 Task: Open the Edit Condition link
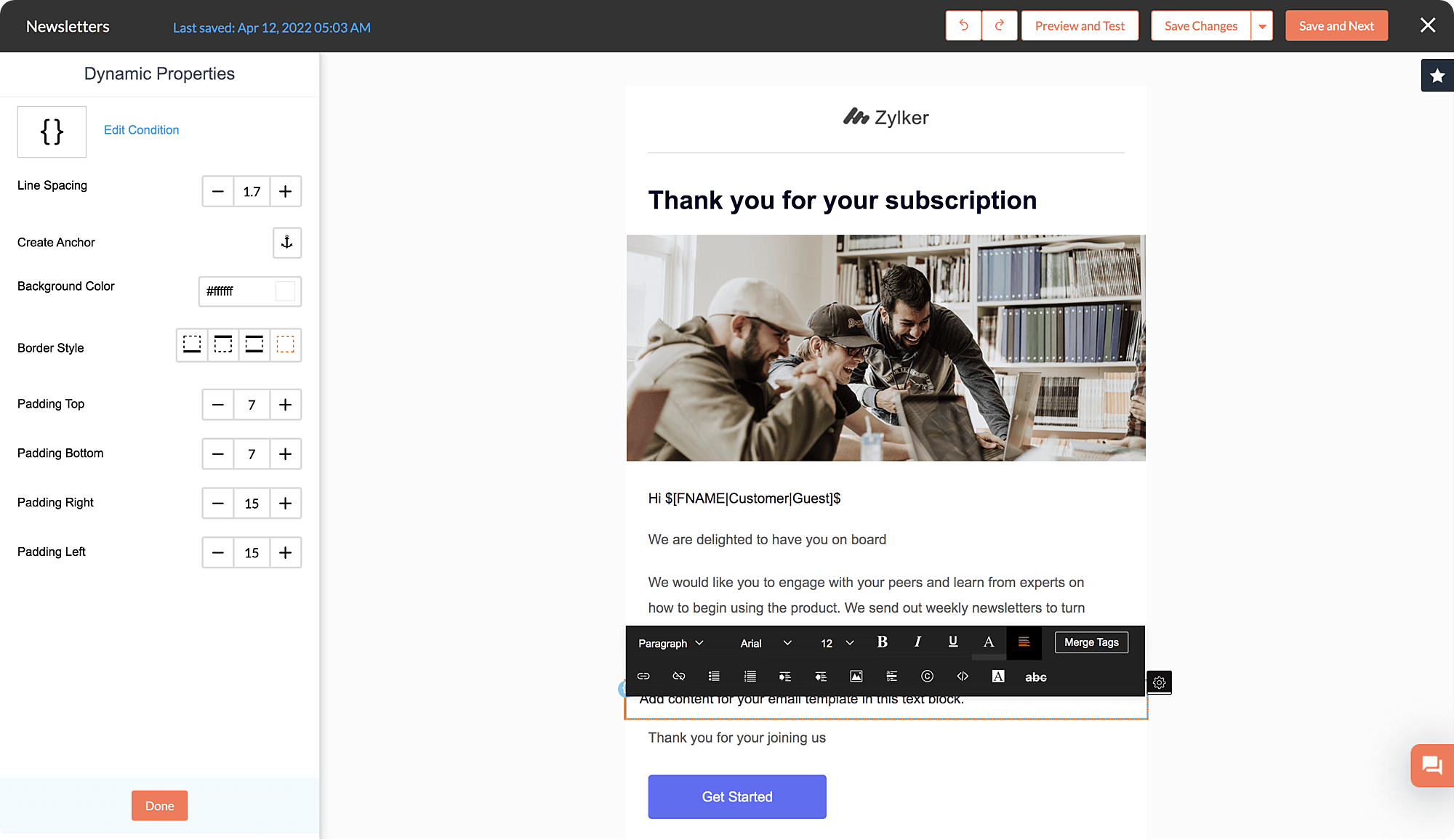tap(141, 130)
